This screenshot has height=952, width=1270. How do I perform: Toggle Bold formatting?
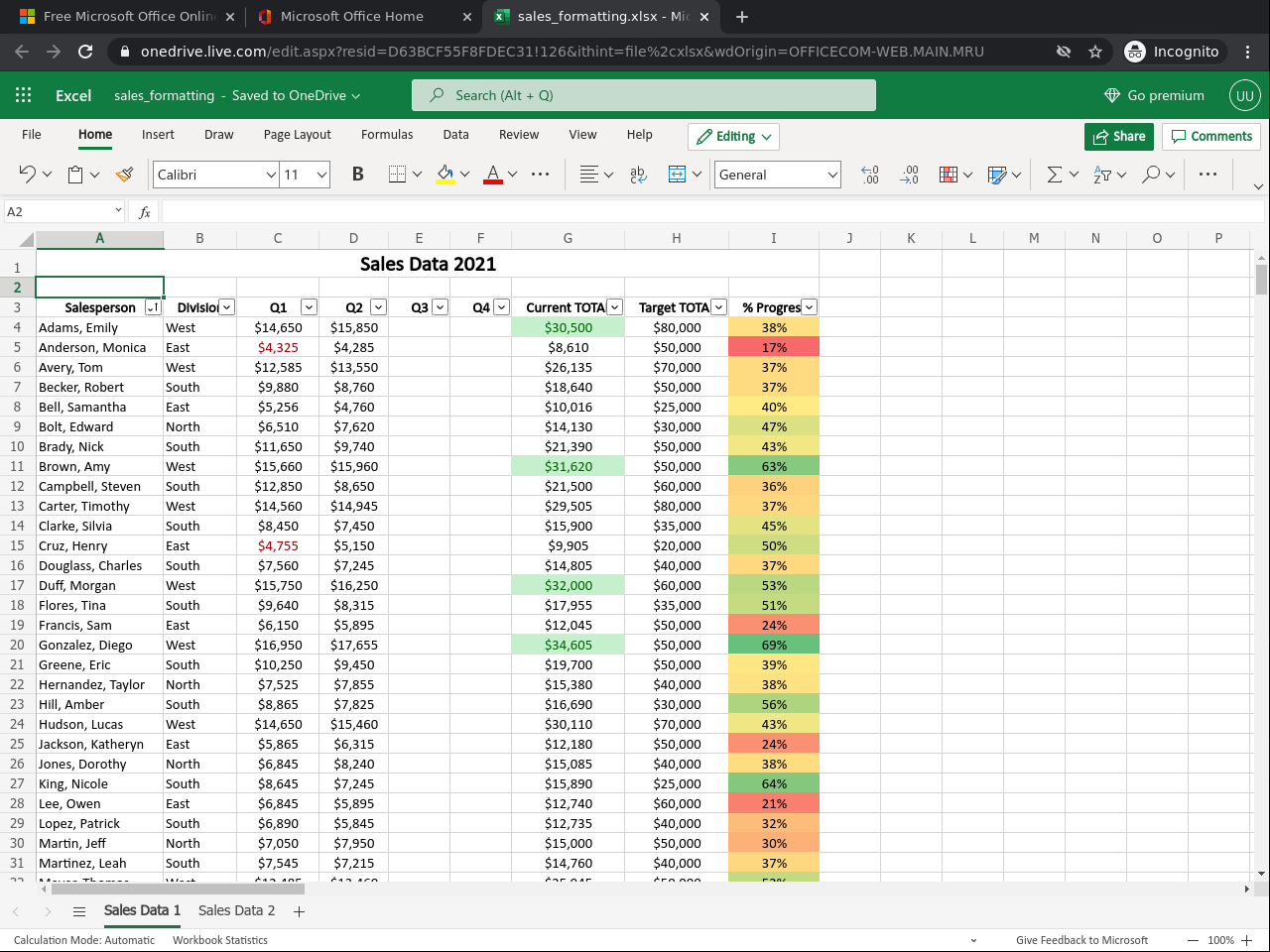coord(357,175)
